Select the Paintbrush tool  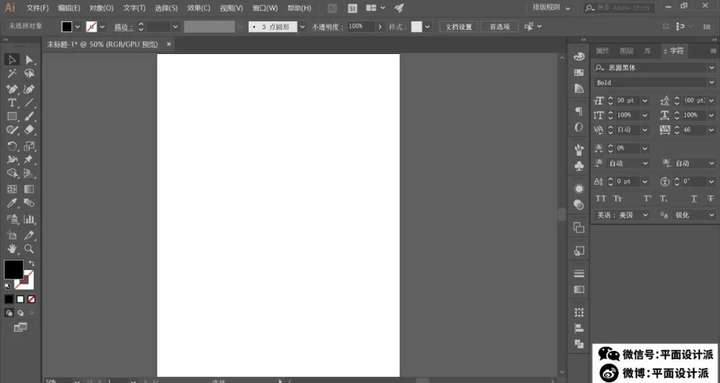coord(29,116)
